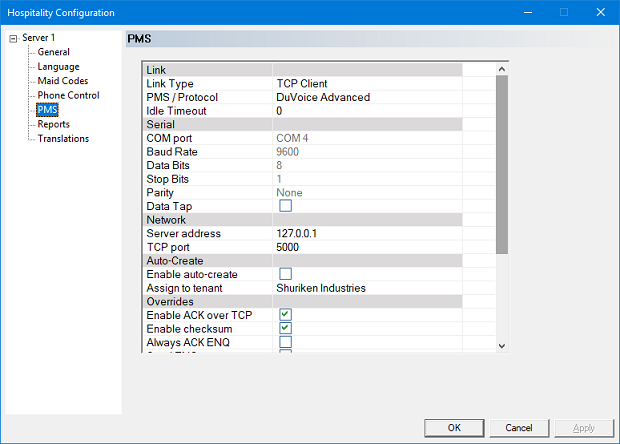Pick tenant in Assign to tenant field
620x444 pixels.
click(383, 288)
